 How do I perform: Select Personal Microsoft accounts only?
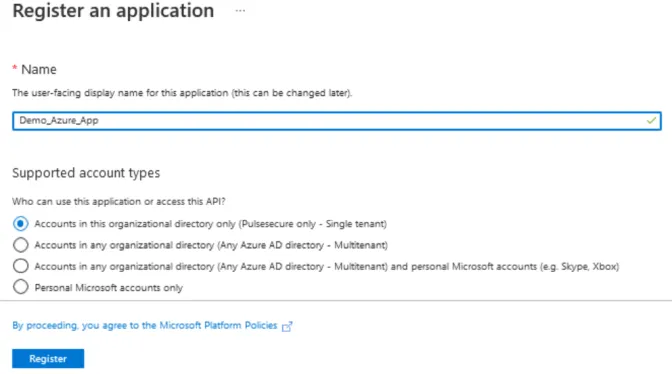(x=20, y=287)
